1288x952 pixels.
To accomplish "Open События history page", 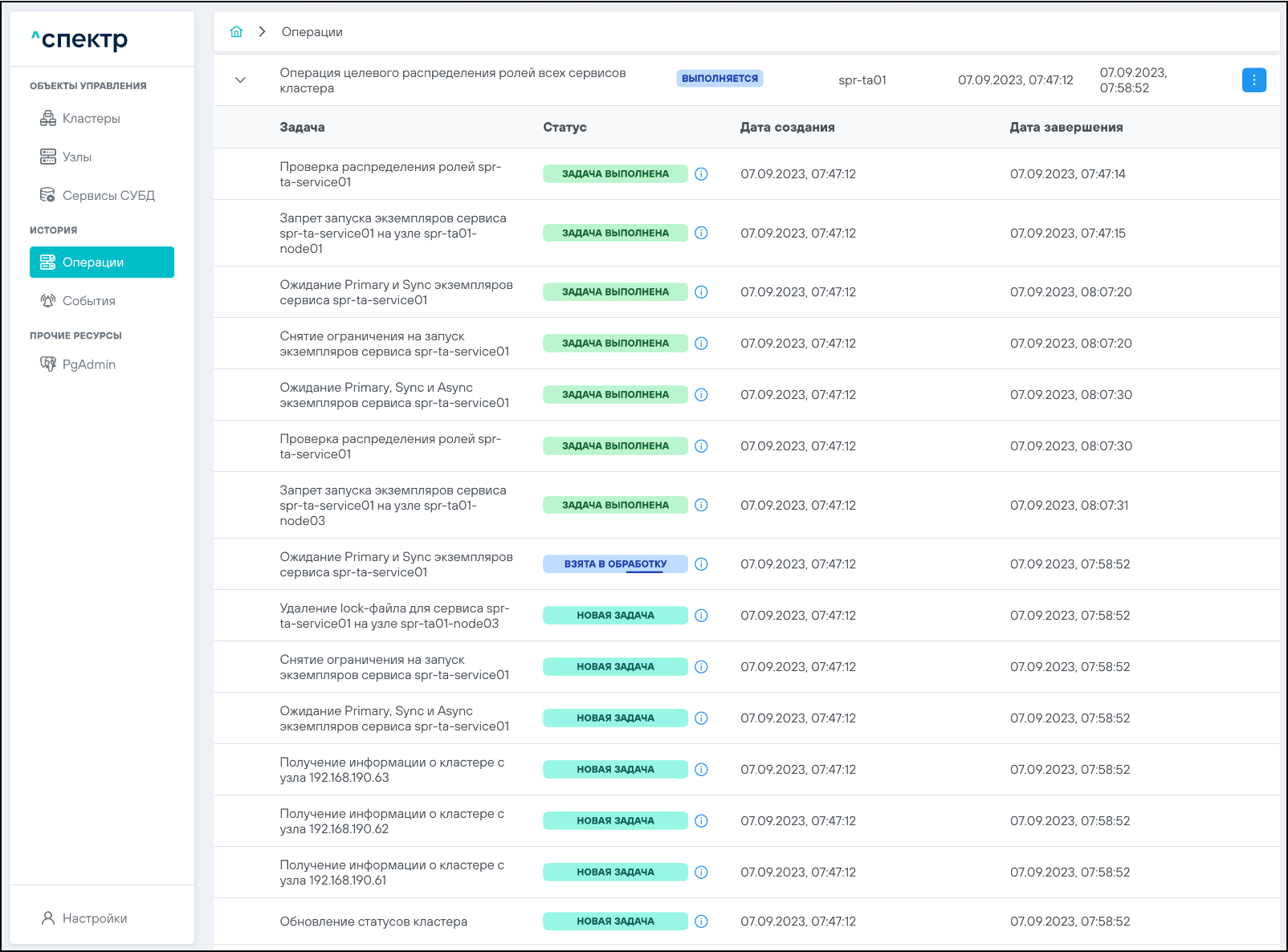I will pos(88,301).
